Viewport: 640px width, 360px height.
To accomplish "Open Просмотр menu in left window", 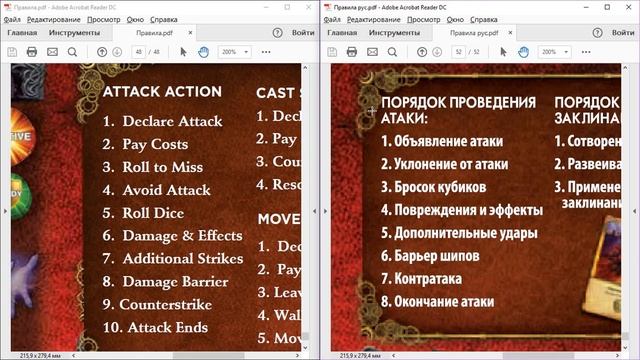I will (104, 20).
